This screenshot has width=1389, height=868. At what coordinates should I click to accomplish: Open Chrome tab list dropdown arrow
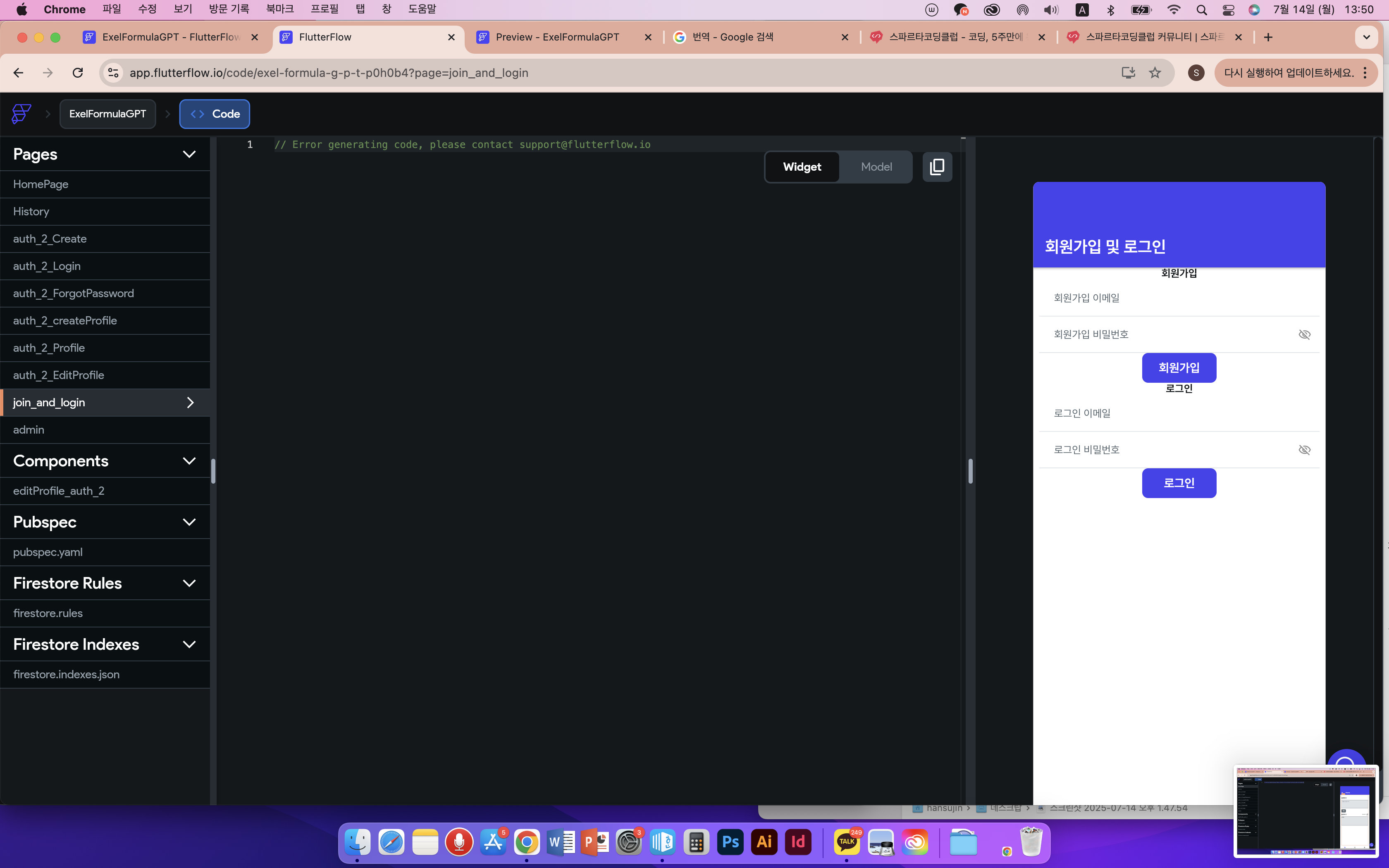(x=1367, y=37)
